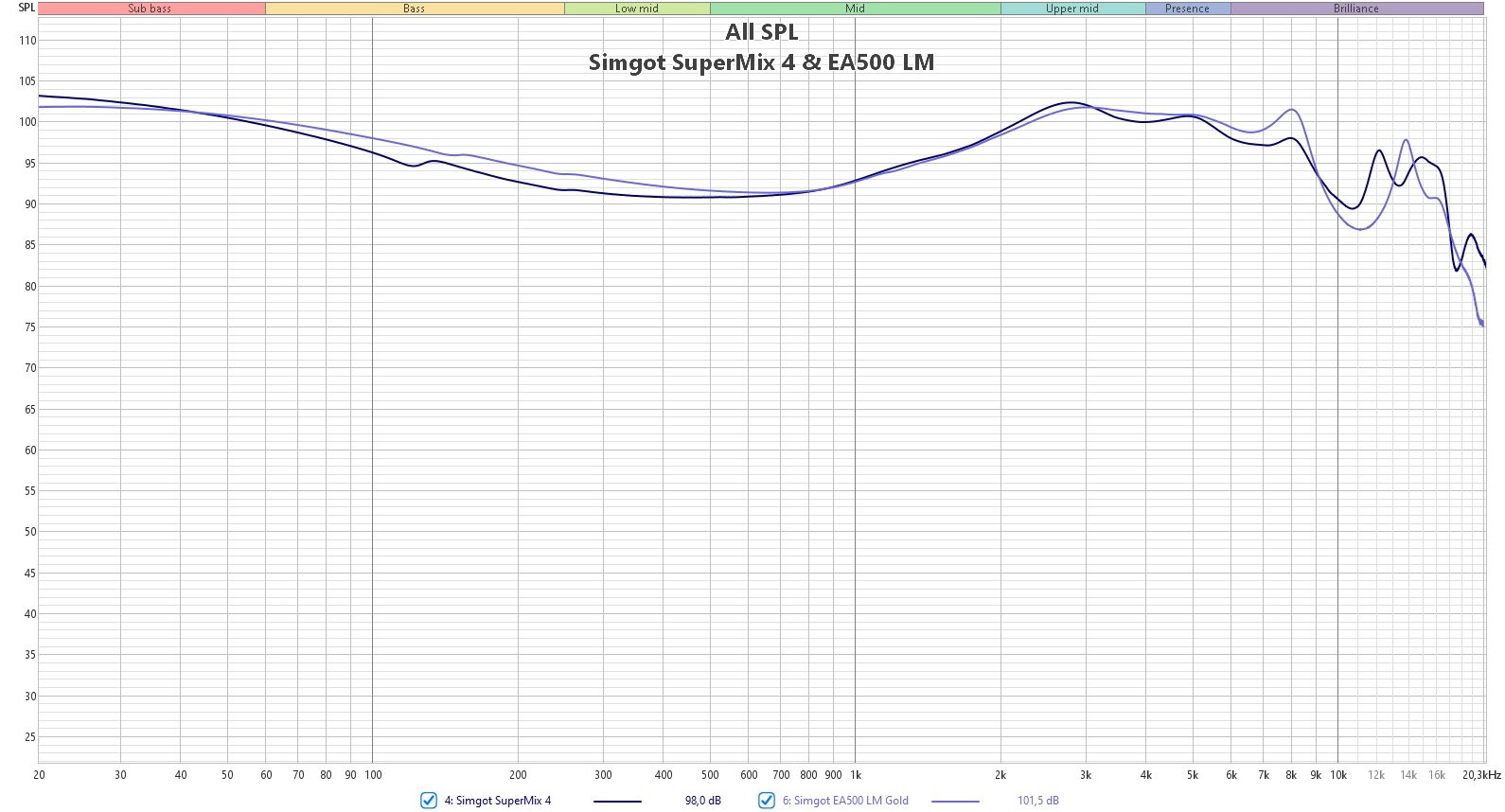
Task: Click the Sub bass band label
Action: [x=150, y=9]
